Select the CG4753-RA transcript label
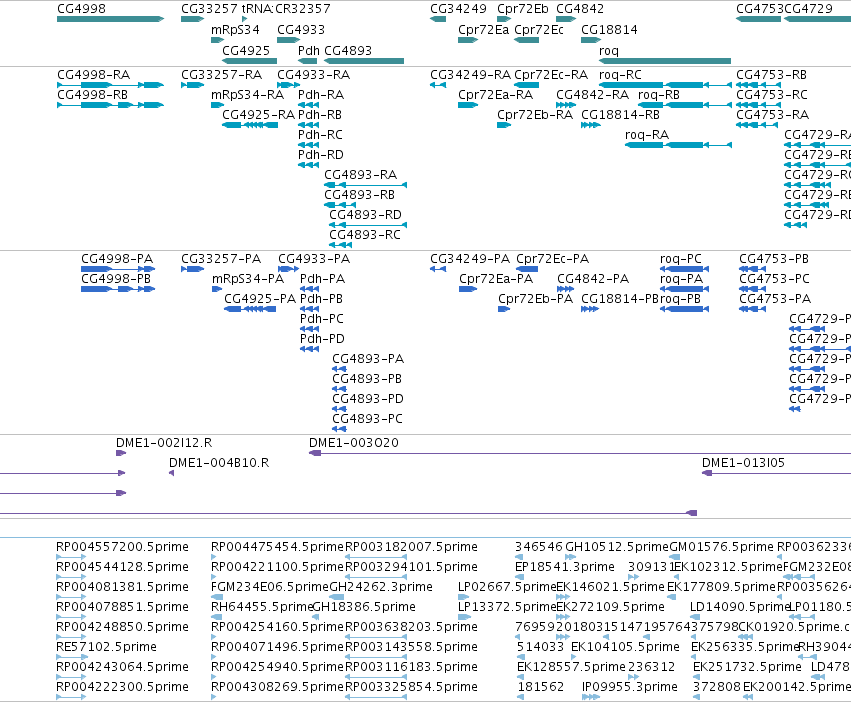 pos(772,115)
